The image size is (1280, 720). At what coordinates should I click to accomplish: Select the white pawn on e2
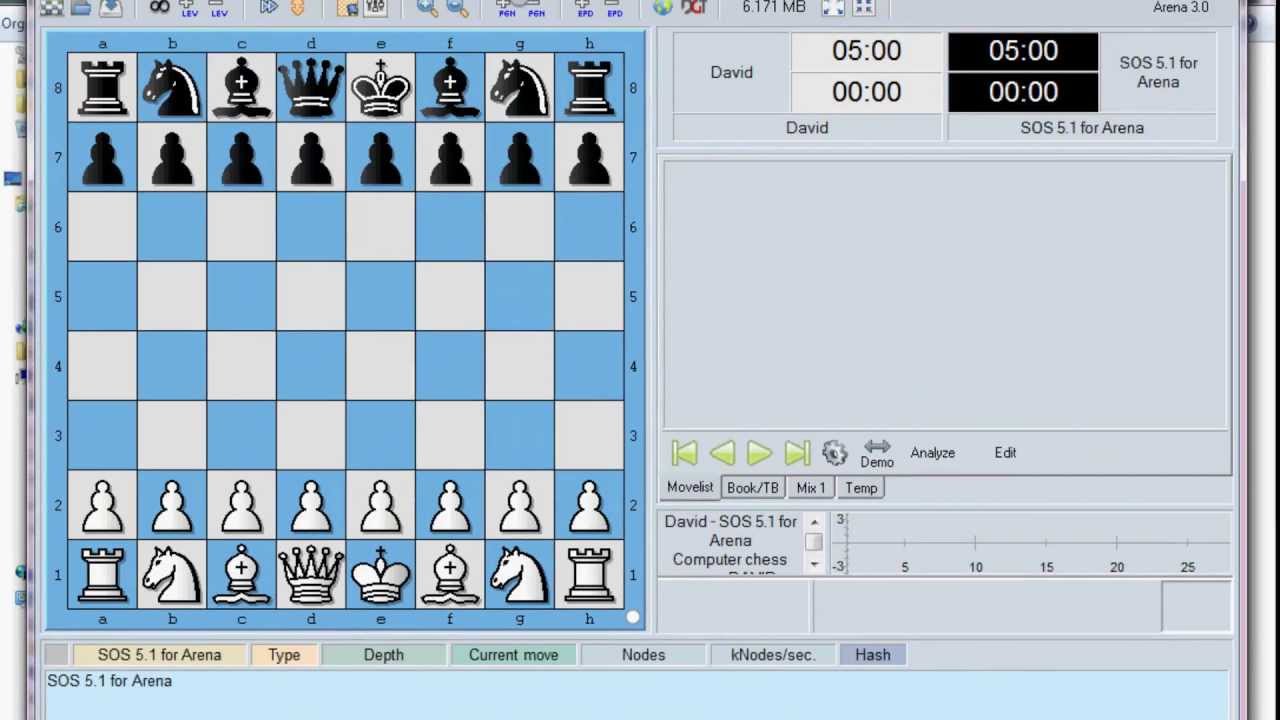[380, 505]
